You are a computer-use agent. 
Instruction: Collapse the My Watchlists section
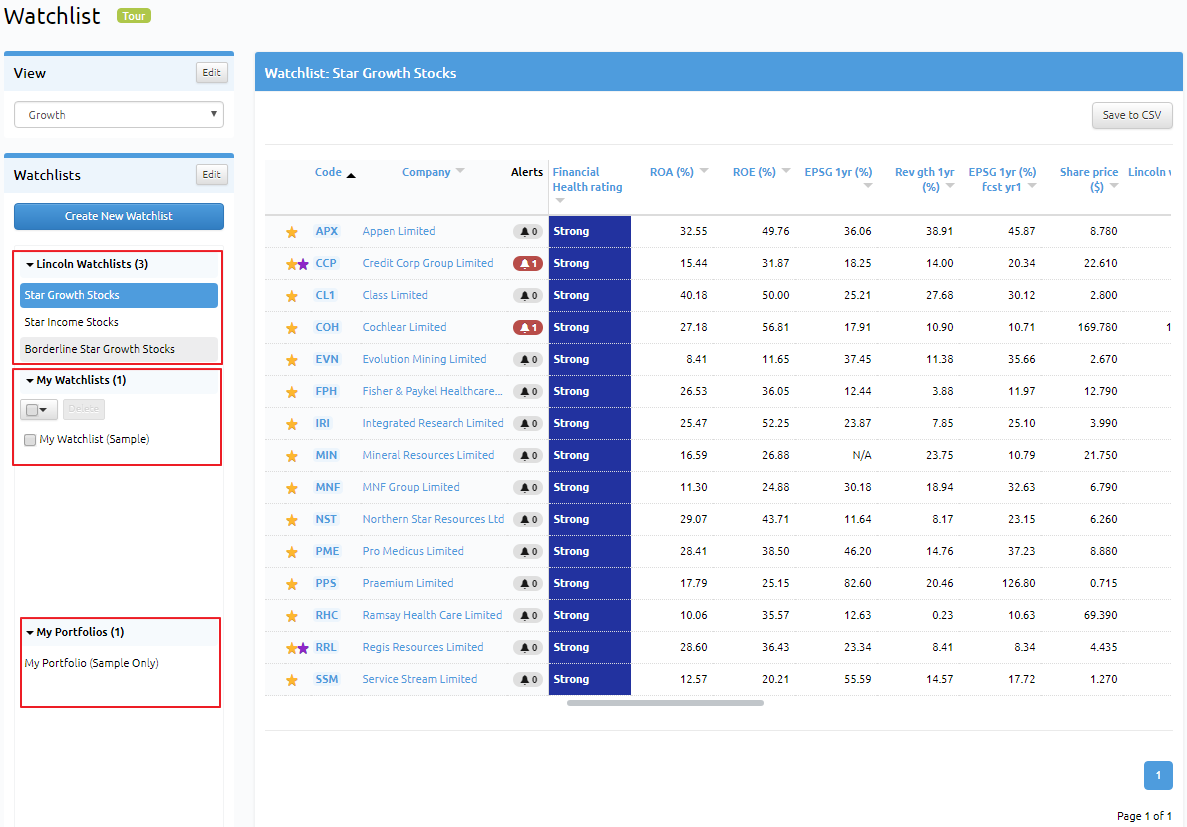pos(76,380)
